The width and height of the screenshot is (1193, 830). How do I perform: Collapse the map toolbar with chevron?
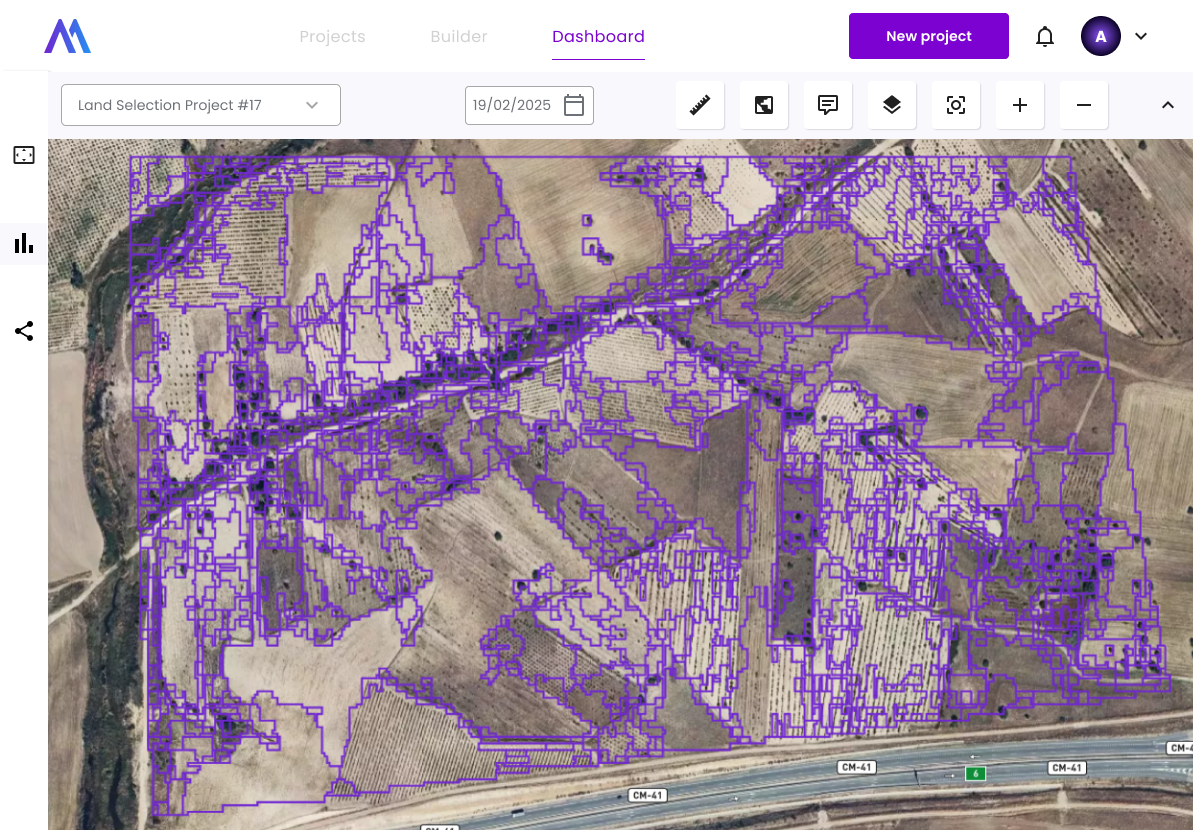(x=1167, y=105)
